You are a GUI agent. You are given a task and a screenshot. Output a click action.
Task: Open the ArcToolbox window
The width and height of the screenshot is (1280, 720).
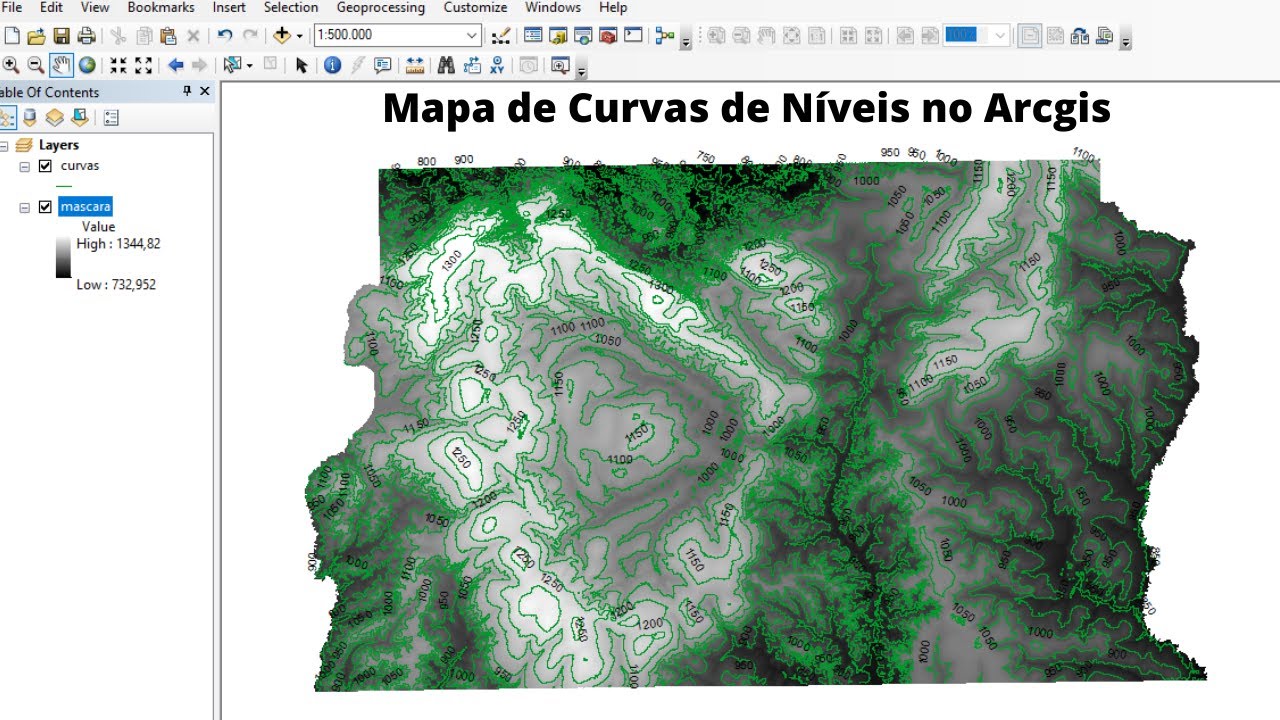[x=608, y=36]
